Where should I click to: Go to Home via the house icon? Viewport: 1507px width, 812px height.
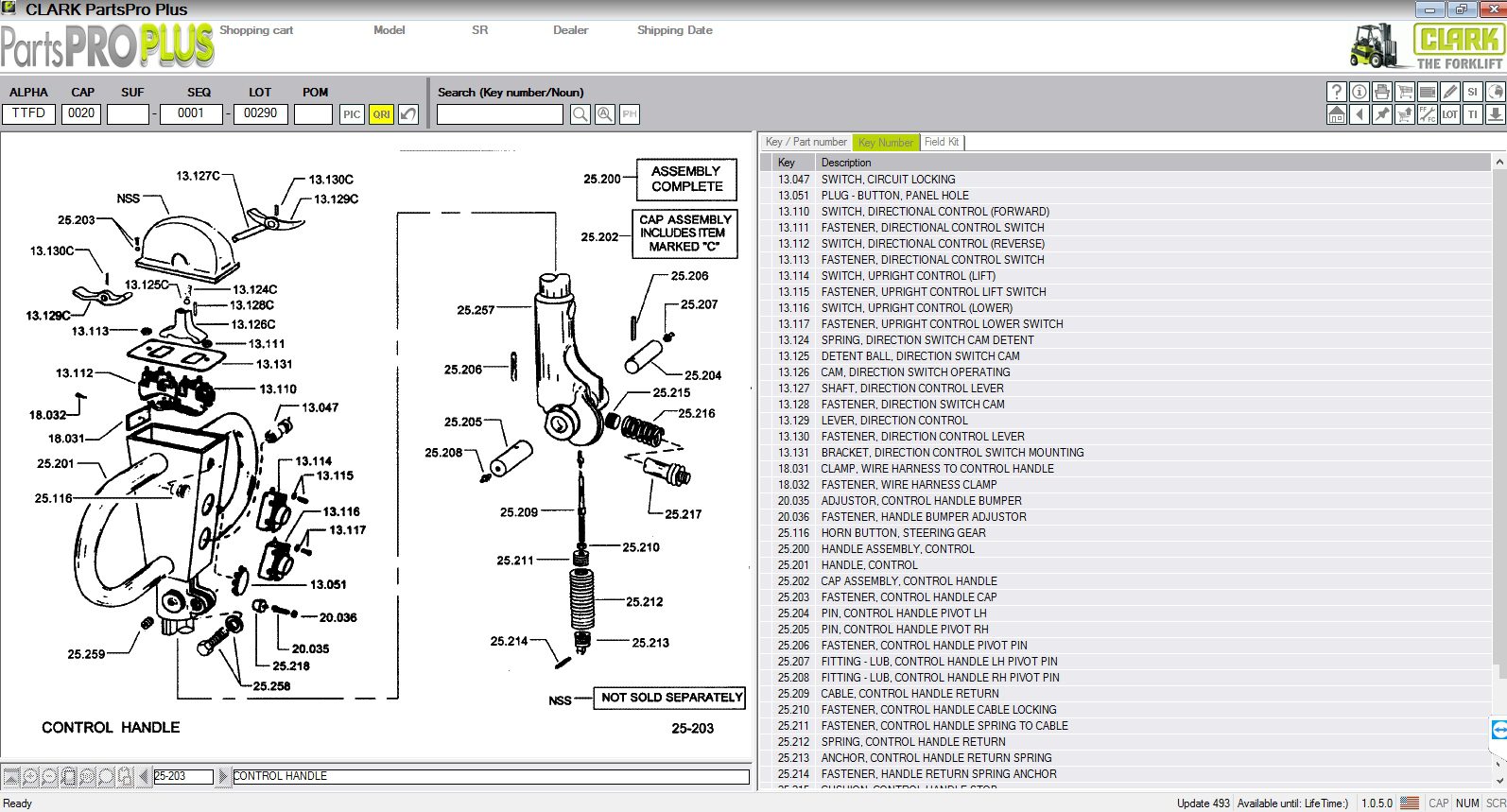[1336, 114]
